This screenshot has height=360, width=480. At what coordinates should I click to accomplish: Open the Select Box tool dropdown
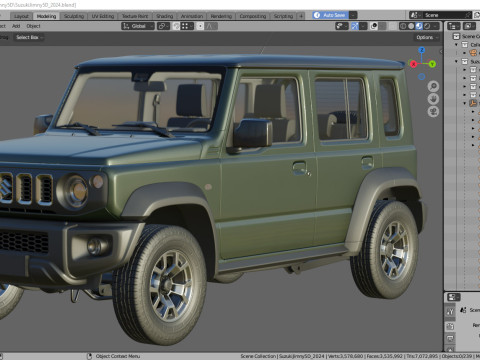pyautogui.click(x=29, y=37)
